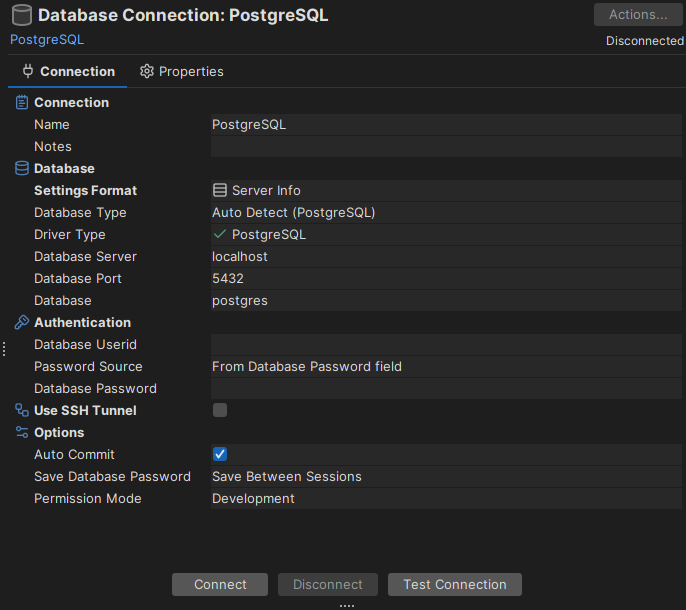This screenshot has height=610, width=686.
Task: Open the Settings Format Server Info dropdown
Action: [x=446, y=190]
